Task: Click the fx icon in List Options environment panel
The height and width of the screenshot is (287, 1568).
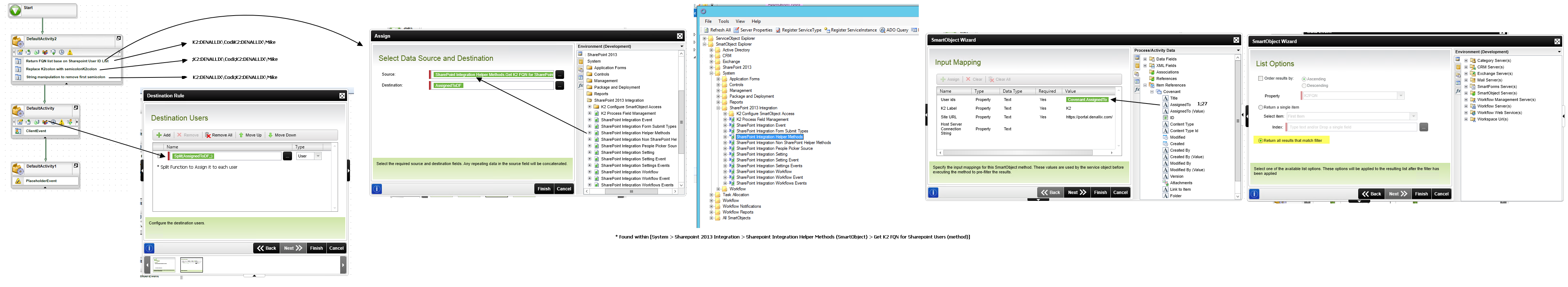Action: 1458,91
